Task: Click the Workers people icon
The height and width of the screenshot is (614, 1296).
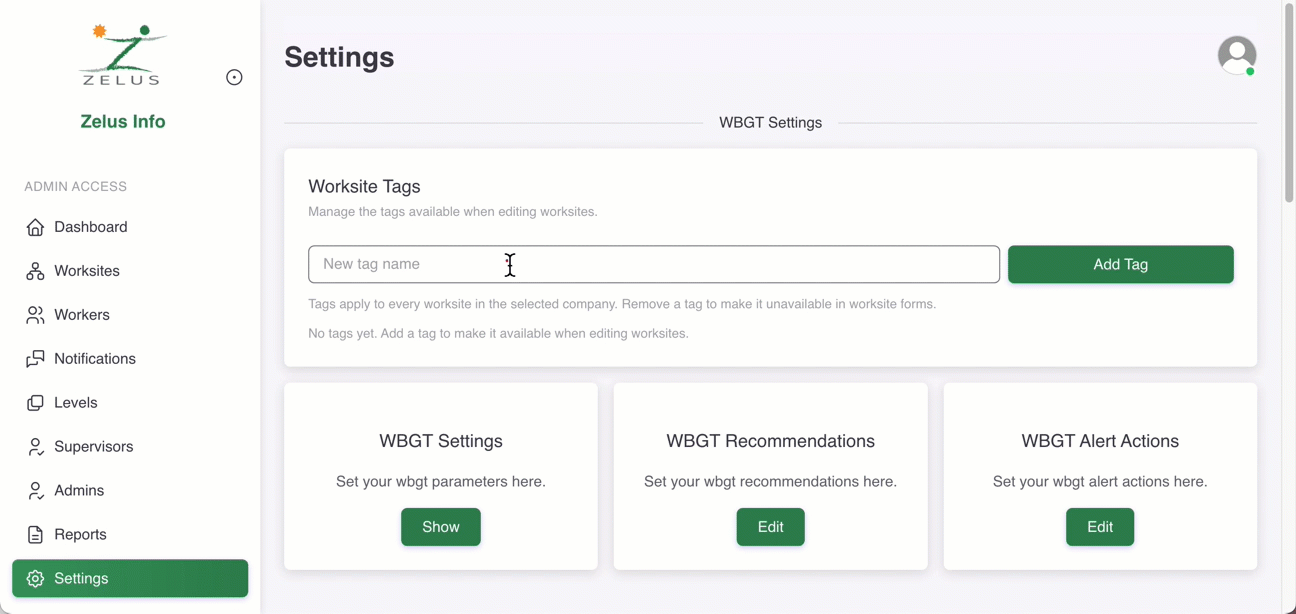Action: [x=36, y=315]
